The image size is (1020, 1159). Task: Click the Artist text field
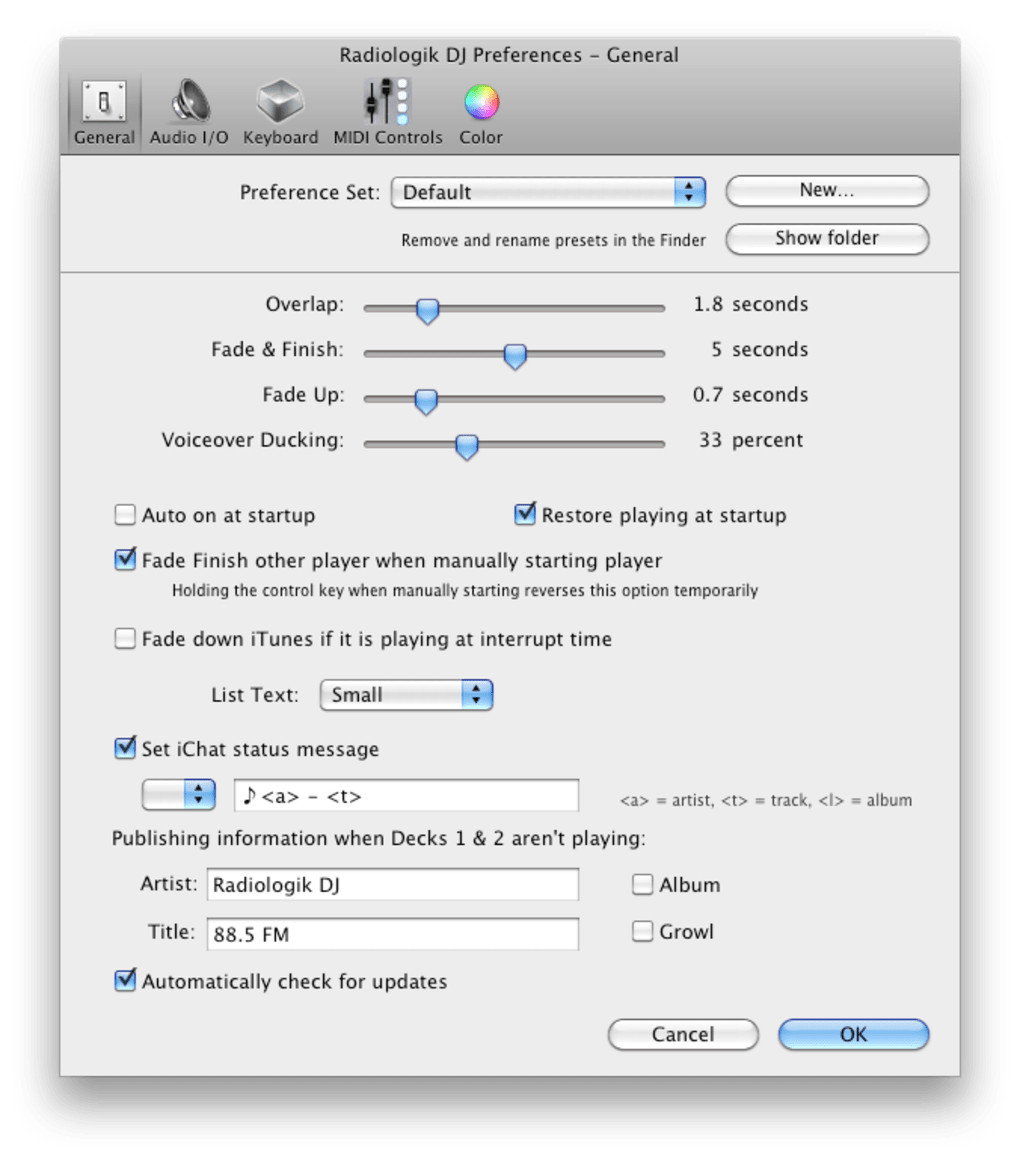[x=392, y=885]
